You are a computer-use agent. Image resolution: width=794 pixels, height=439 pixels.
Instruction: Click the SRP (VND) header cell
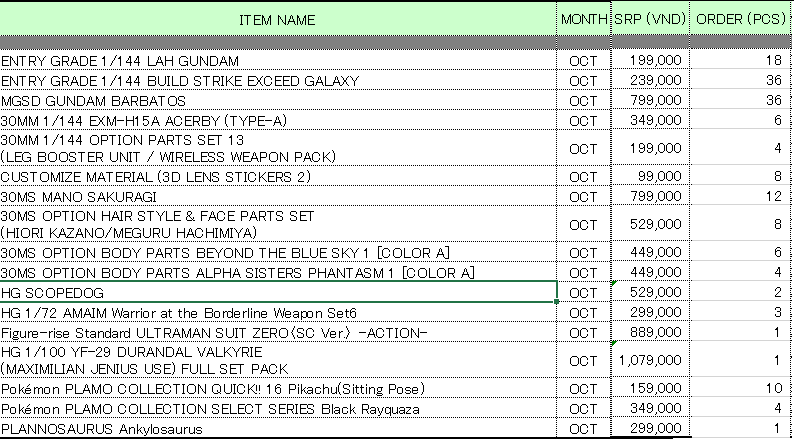(647, 20)
